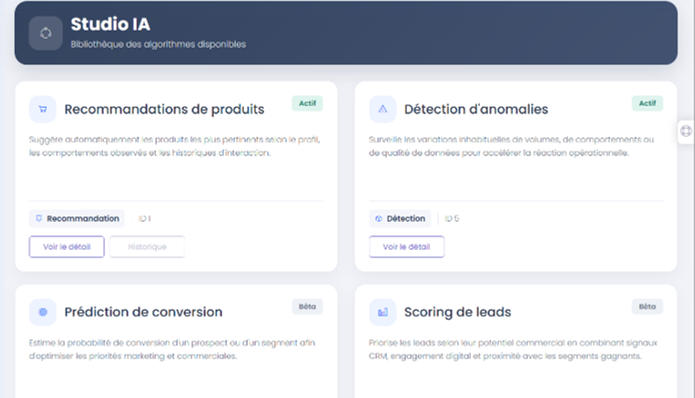This screenshot has height=398, width=695.
Task: Open Voir le détail for Détection d'anomalies
Action: click(x=406, y=247)
